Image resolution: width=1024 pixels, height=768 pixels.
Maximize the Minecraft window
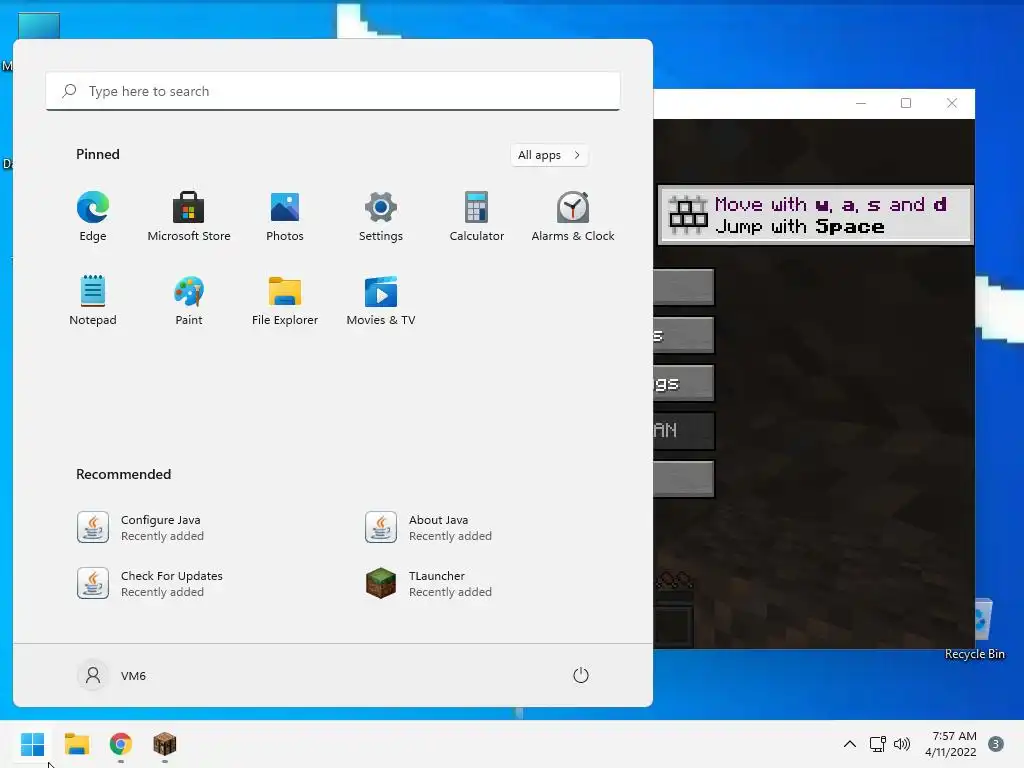point(906,103)
